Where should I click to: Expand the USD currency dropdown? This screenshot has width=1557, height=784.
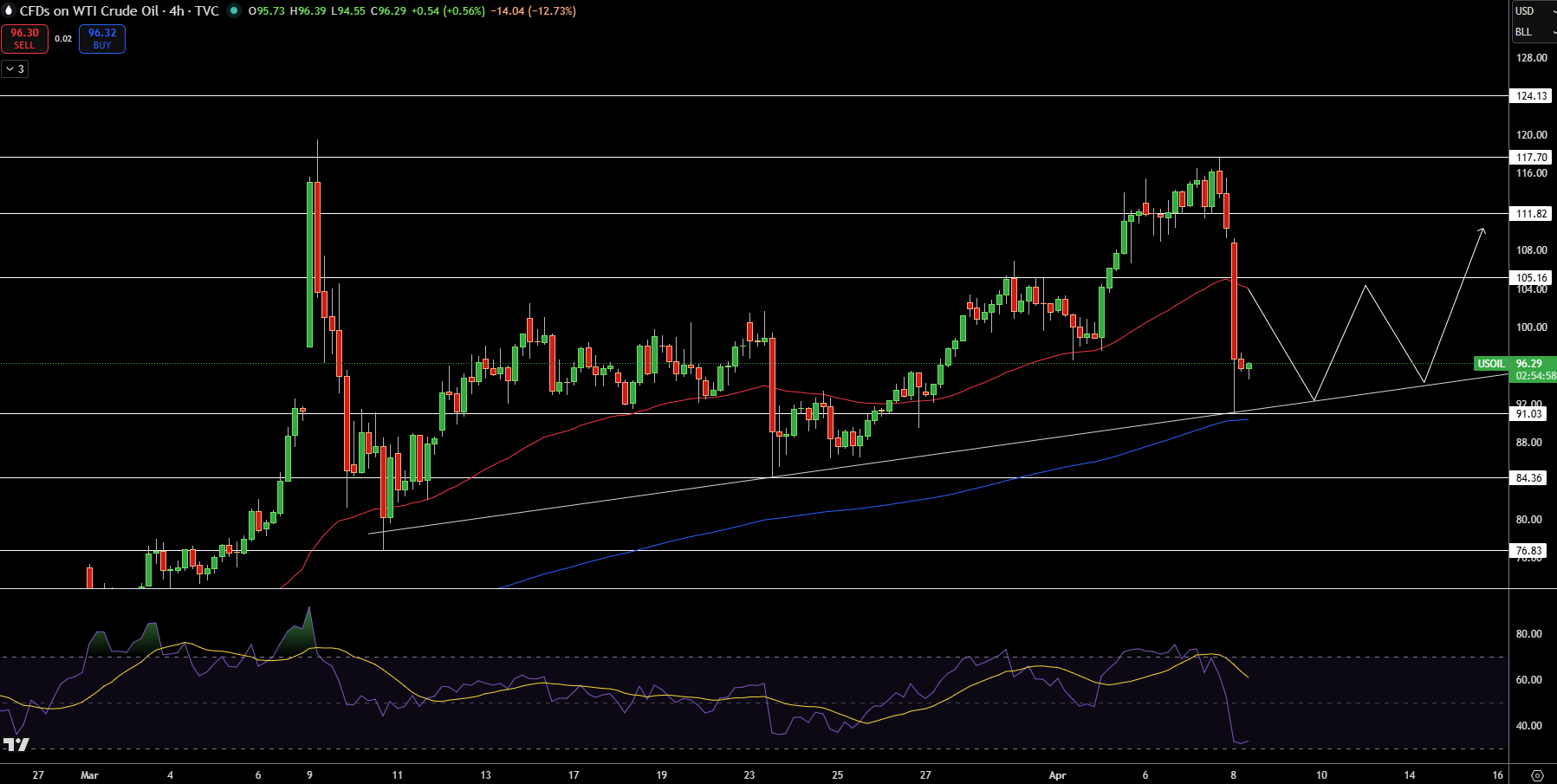pos(1534,11)
